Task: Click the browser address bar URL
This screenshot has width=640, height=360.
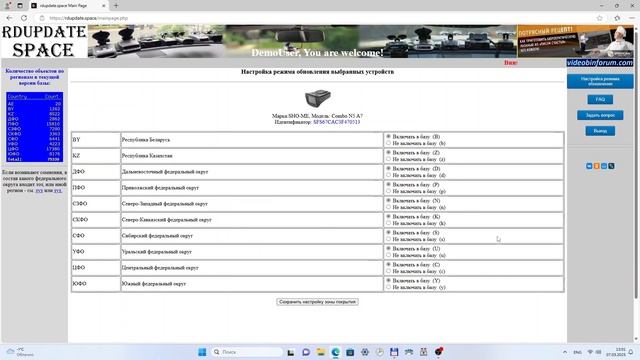Action: pos(89,18)
